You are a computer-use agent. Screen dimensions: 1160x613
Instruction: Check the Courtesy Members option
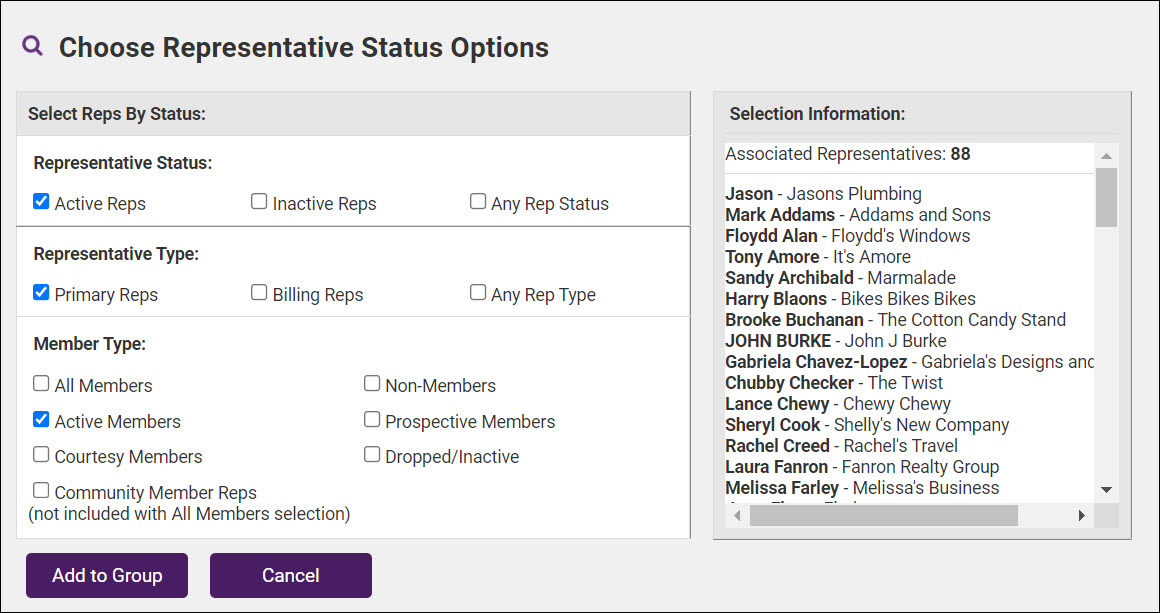click(41, 455)
